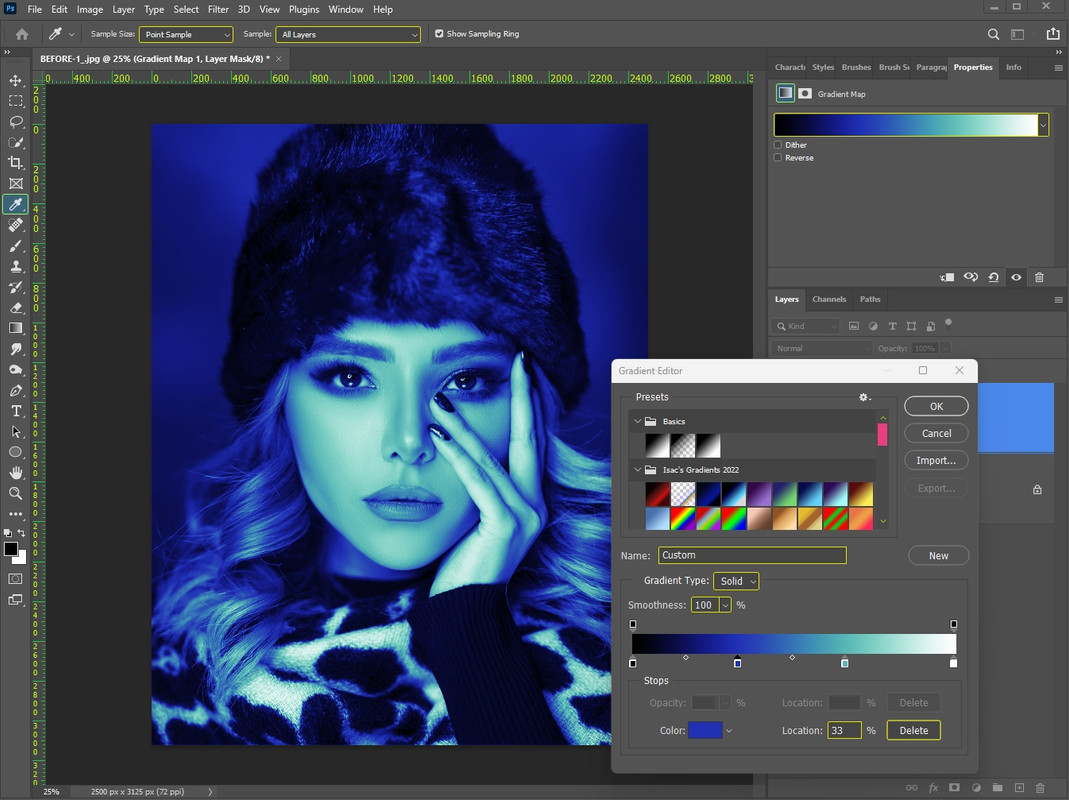The height and width of the screenshot is (800, 1069).
Task: Select the Crop tool
Action: pos(15,162)
